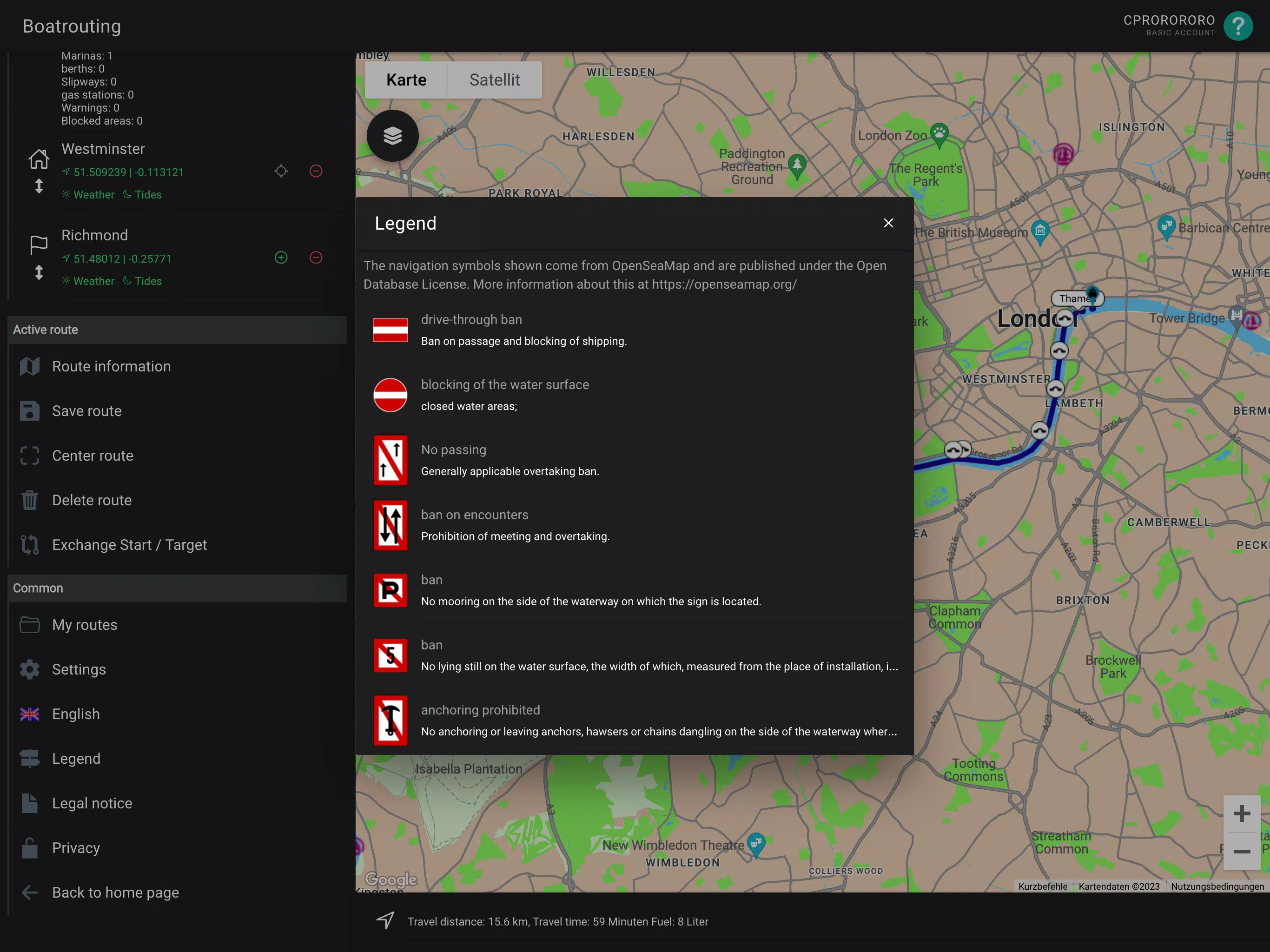Viewport: 1270px width, 952px height.
Task: Open the English language selector
Action: click(x=29, y=714)
